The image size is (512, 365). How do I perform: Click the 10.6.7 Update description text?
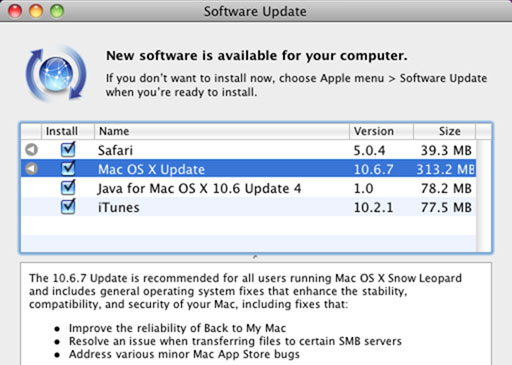click(x=245, y=291)
